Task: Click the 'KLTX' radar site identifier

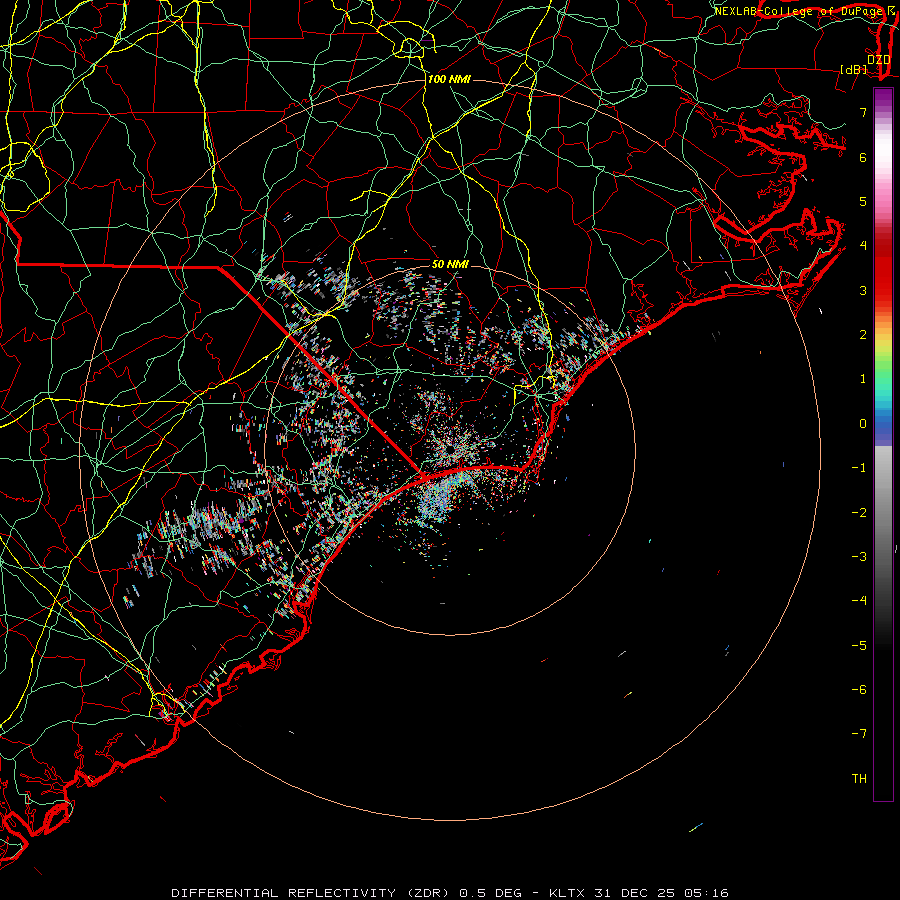Action: pyautogui.click(x=567, y=893)
